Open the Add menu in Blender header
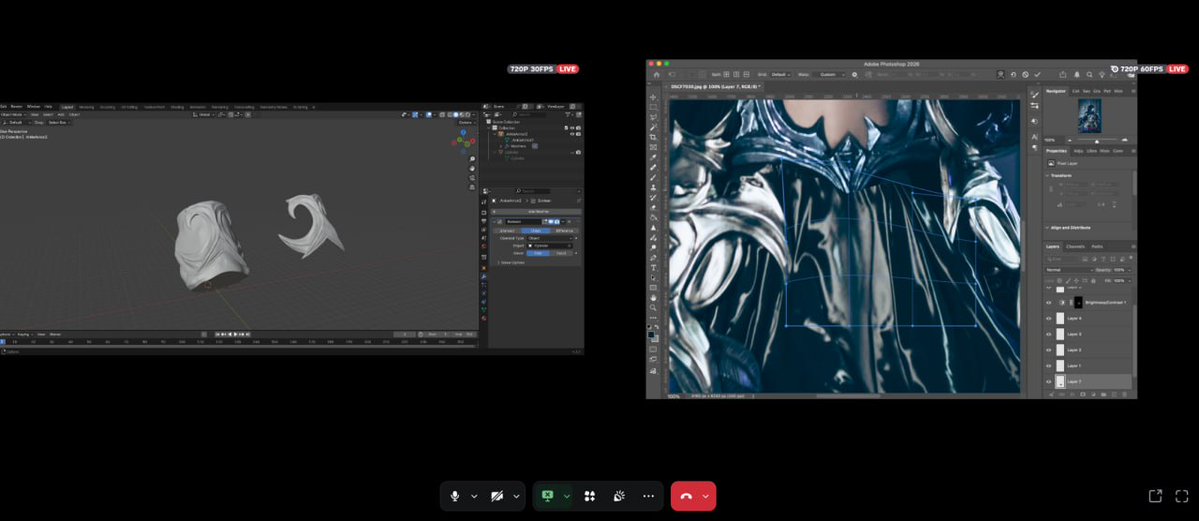 click(60, 114)
